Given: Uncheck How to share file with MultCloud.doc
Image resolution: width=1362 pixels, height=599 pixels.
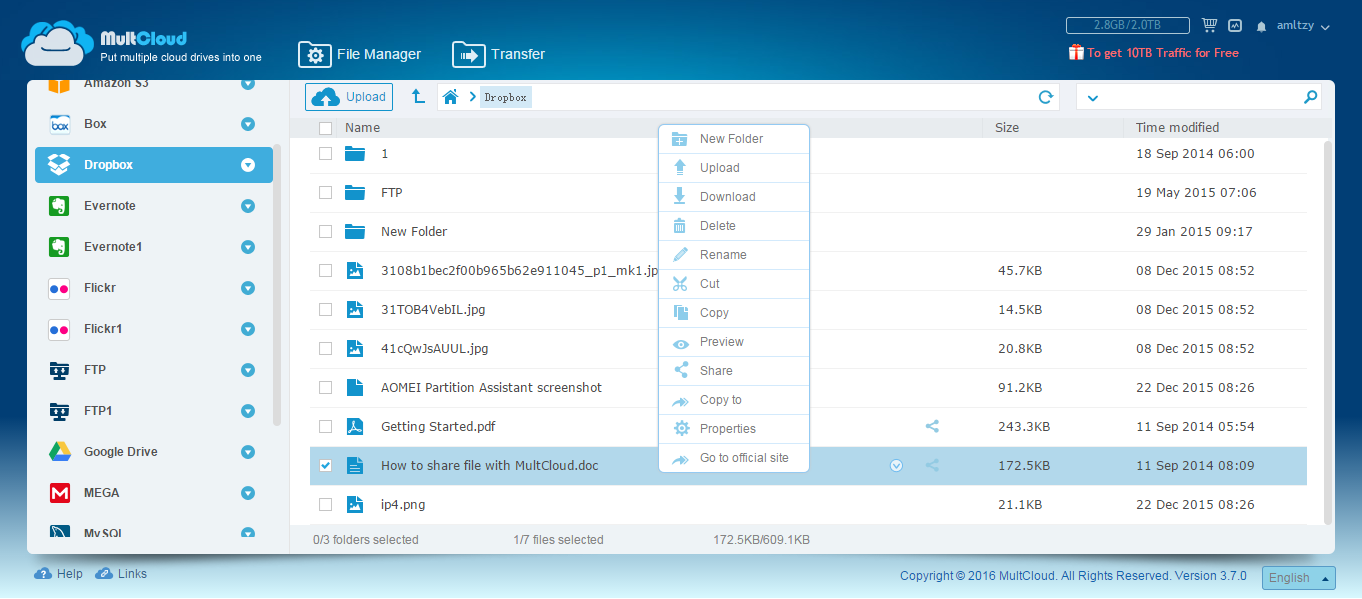Looking at the screenshot, I should tap(325, 465).
